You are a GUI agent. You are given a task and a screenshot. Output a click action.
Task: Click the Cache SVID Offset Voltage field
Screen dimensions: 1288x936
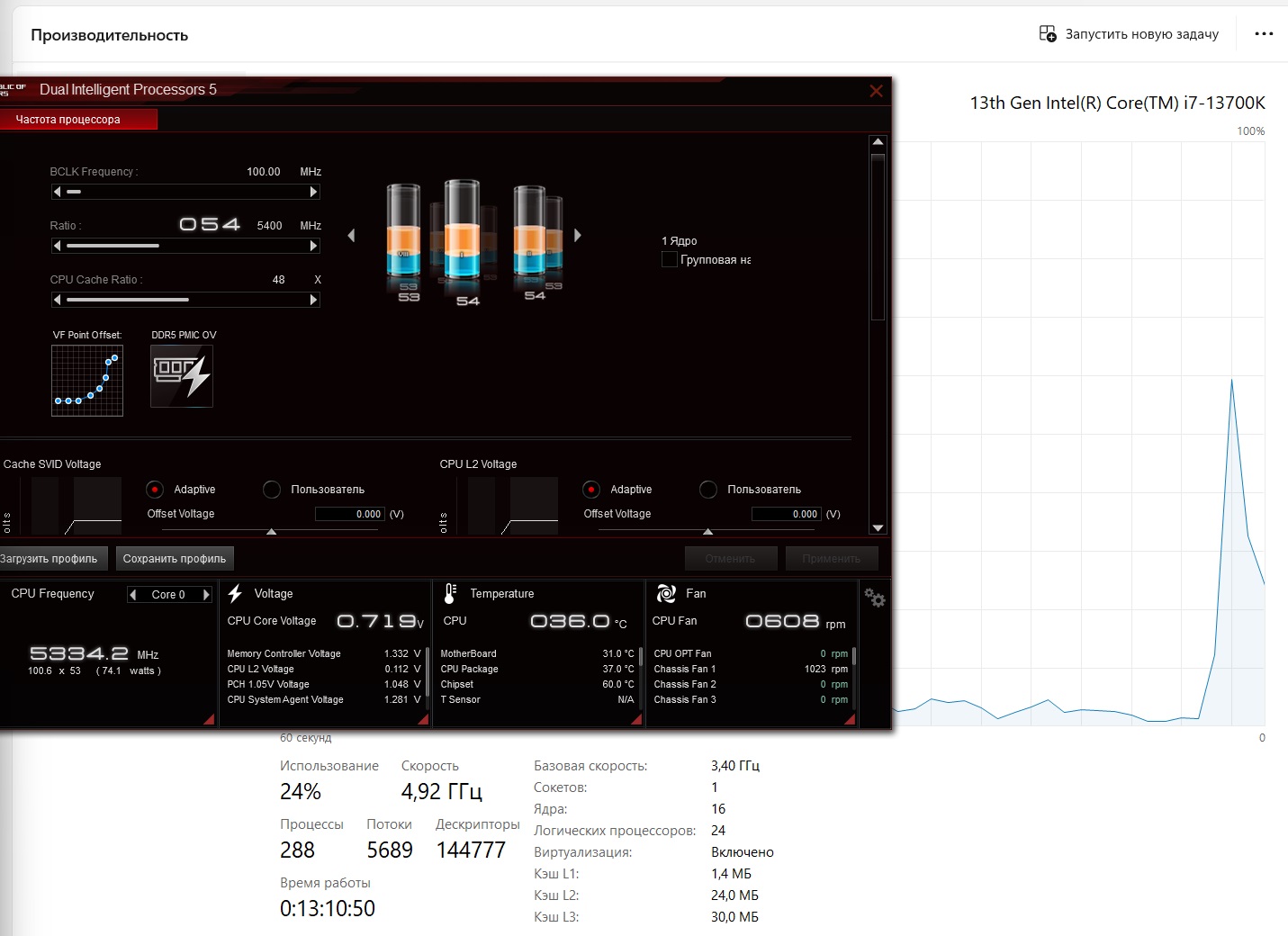click(349, 514)
